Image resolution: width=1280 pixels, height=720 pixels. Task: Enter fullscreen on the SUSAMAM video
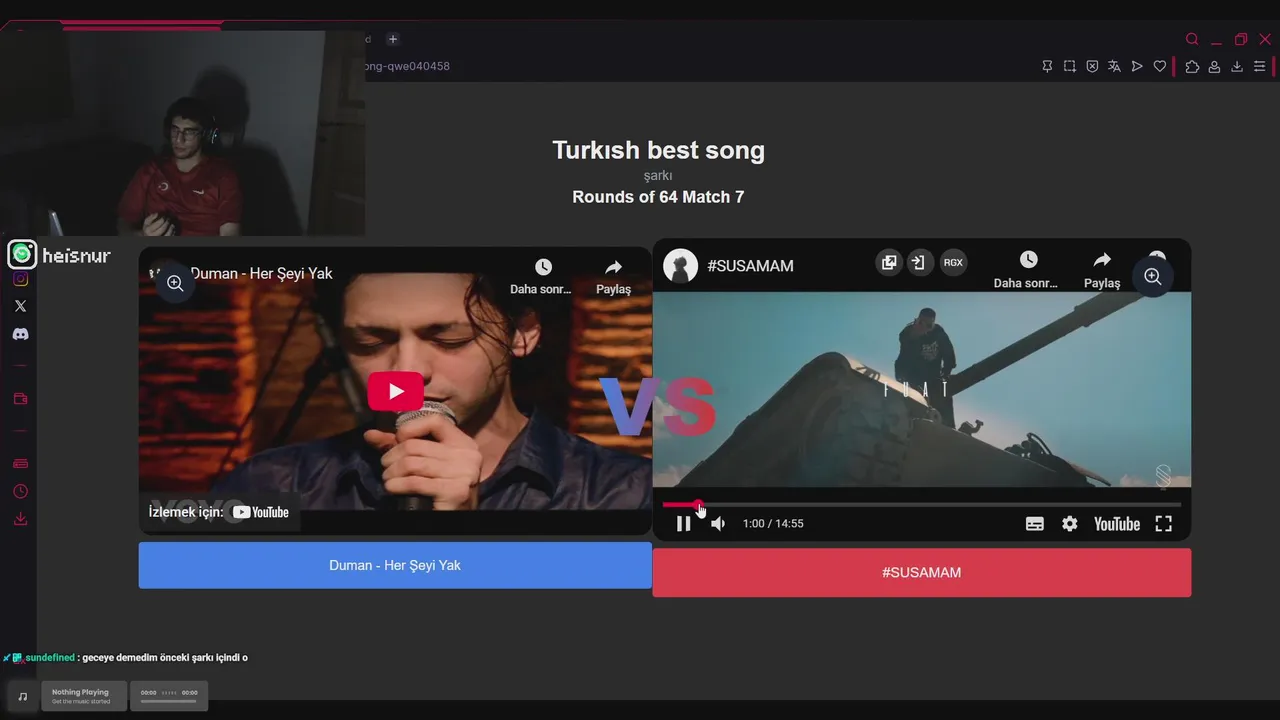(x=1163, y=523)
